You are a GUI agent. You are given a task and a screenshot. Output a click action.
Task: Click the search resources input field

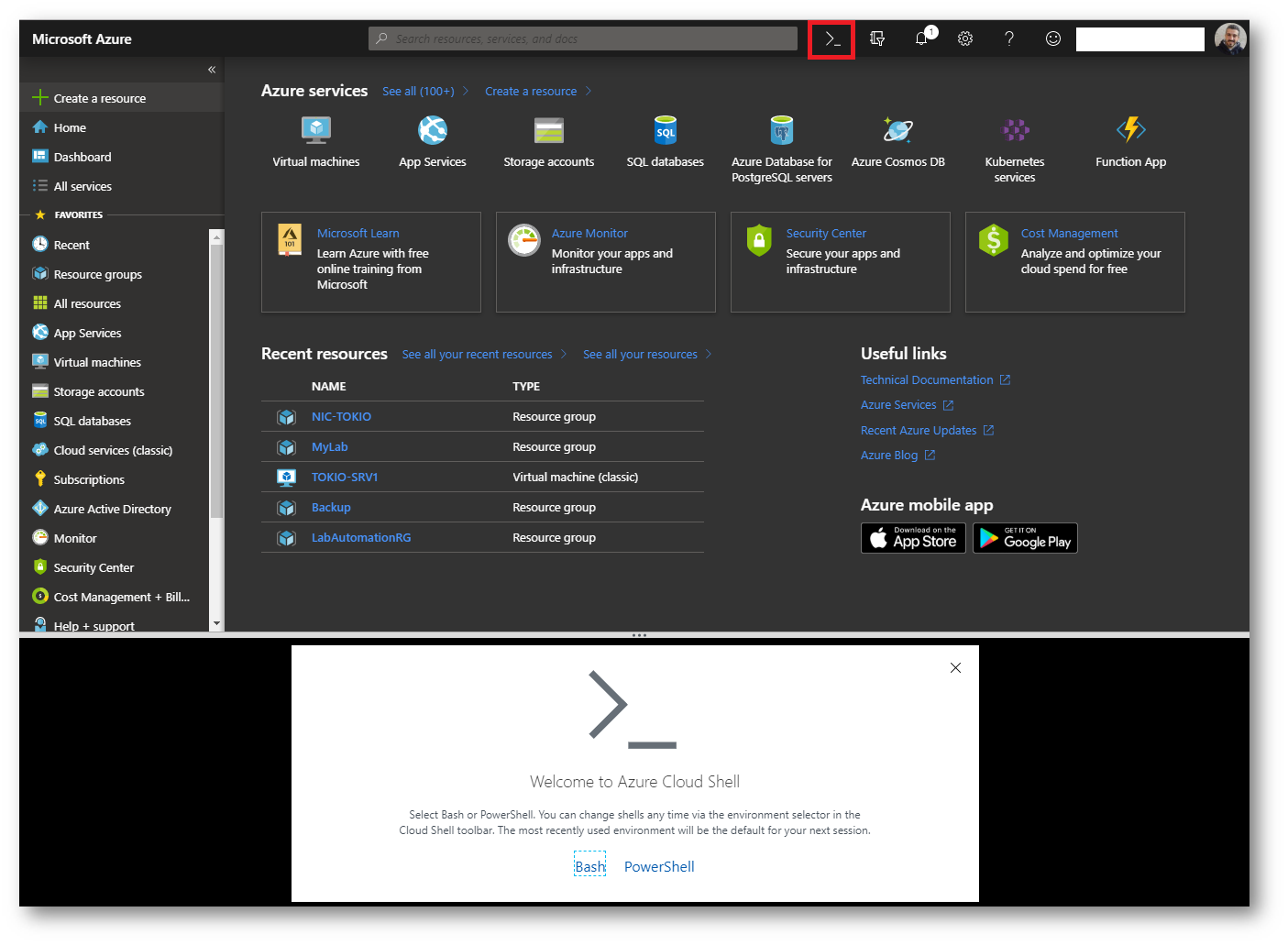pos(583,38)
